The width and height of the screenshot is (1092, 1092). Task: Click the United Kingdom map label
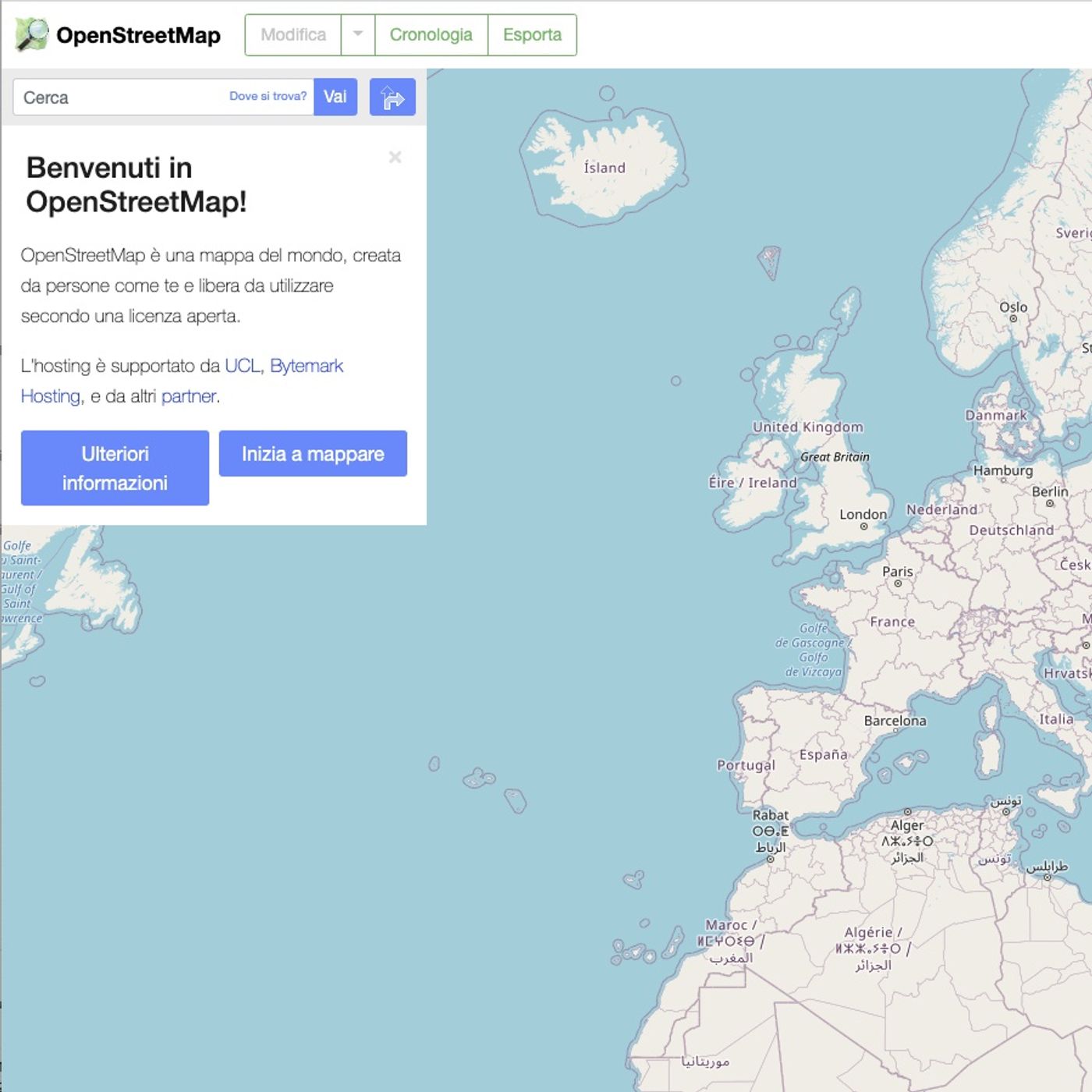pyautogui.click(x=807, y=427)
